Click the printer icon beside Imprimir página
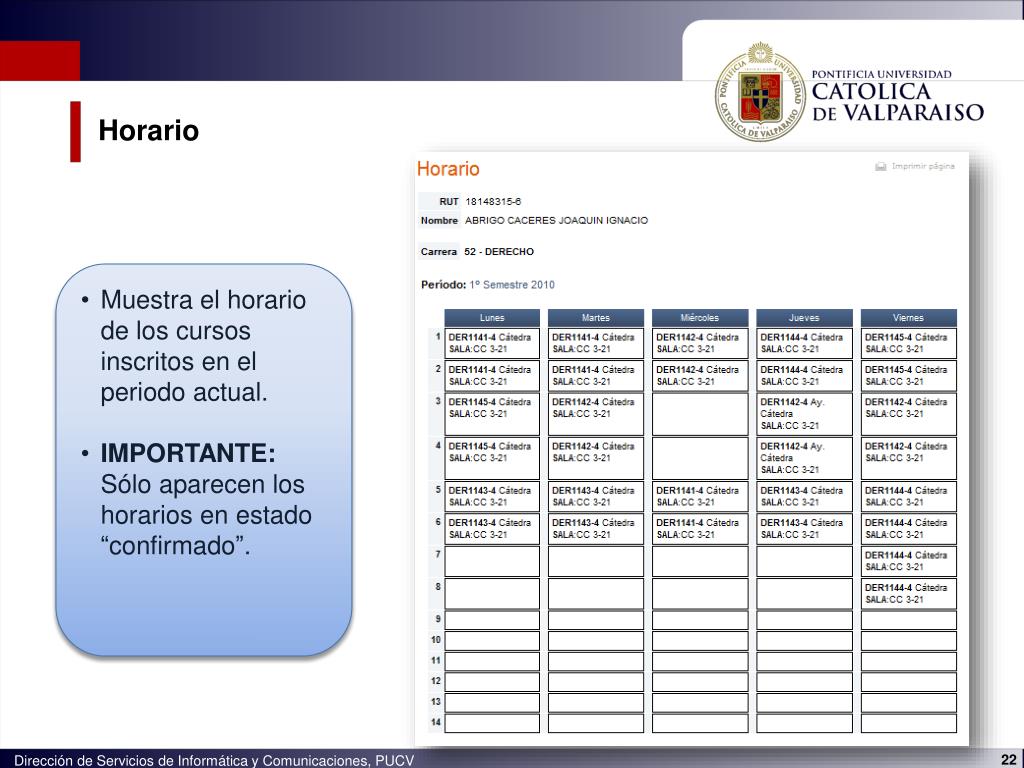Image resolution: width=1024 pixels, height=768 pixels. pyautogui.click(x=880, y=167)
